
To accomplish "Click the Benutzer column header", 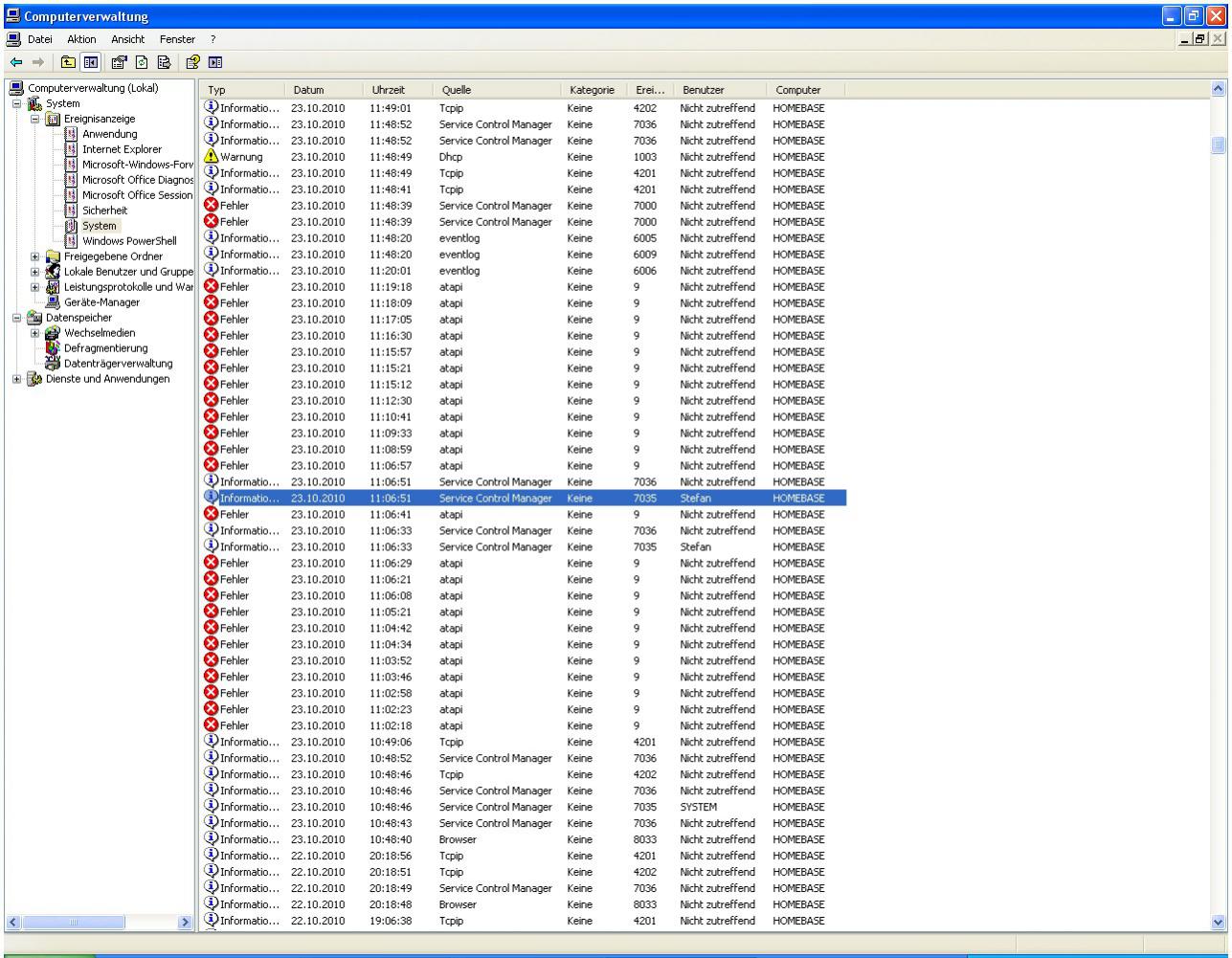I will tap(723, 90).
